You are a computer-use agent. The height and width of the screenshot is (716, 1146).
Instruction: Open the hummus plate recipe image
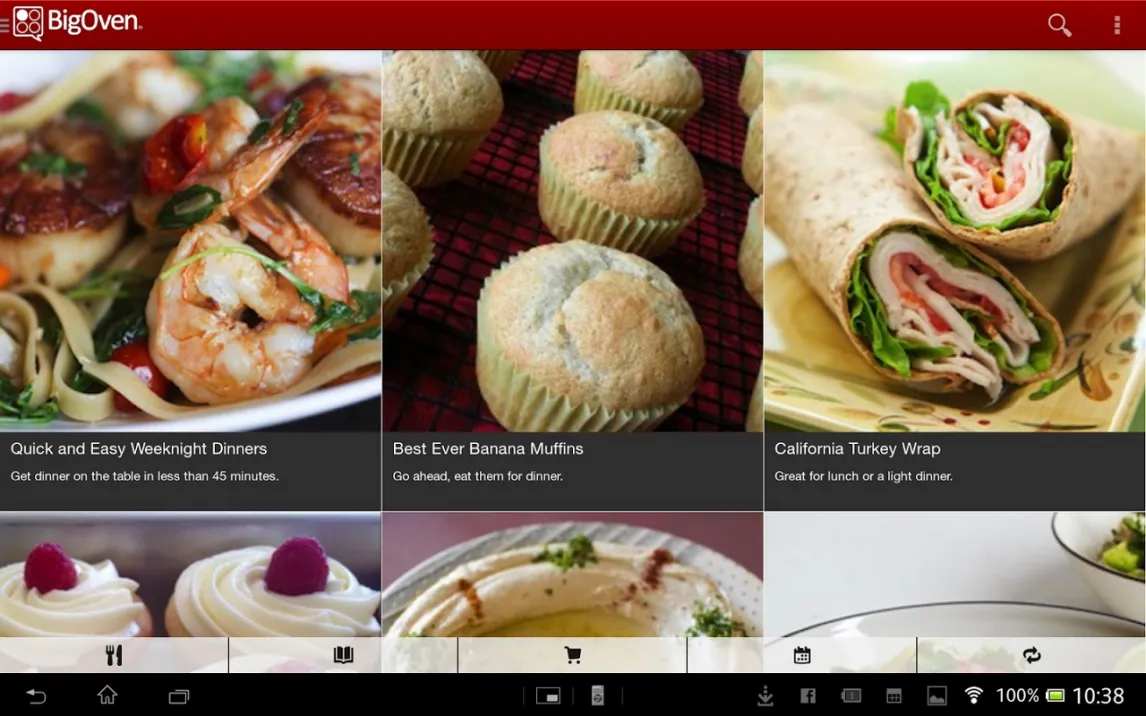point(572,575)
